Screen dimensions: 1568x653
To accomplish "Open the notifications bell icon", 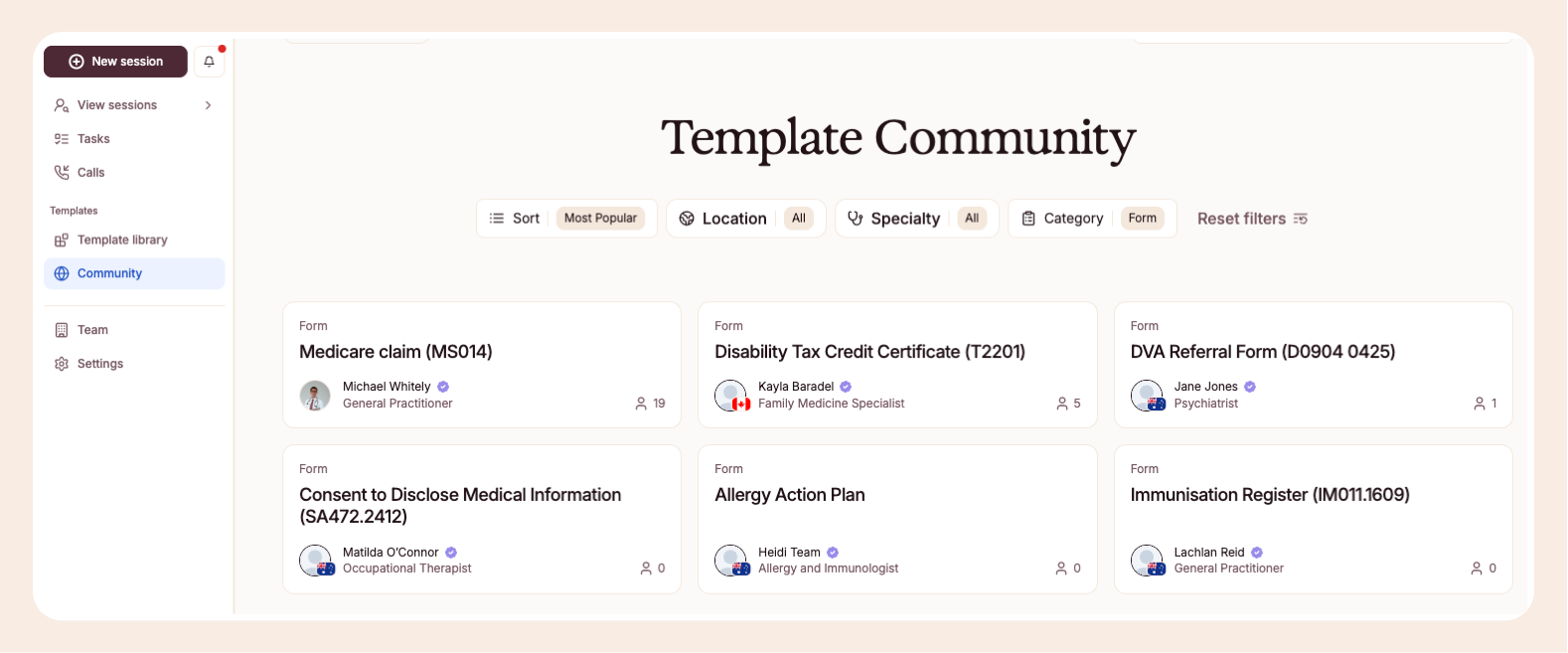I will click(x=209, y=62).
